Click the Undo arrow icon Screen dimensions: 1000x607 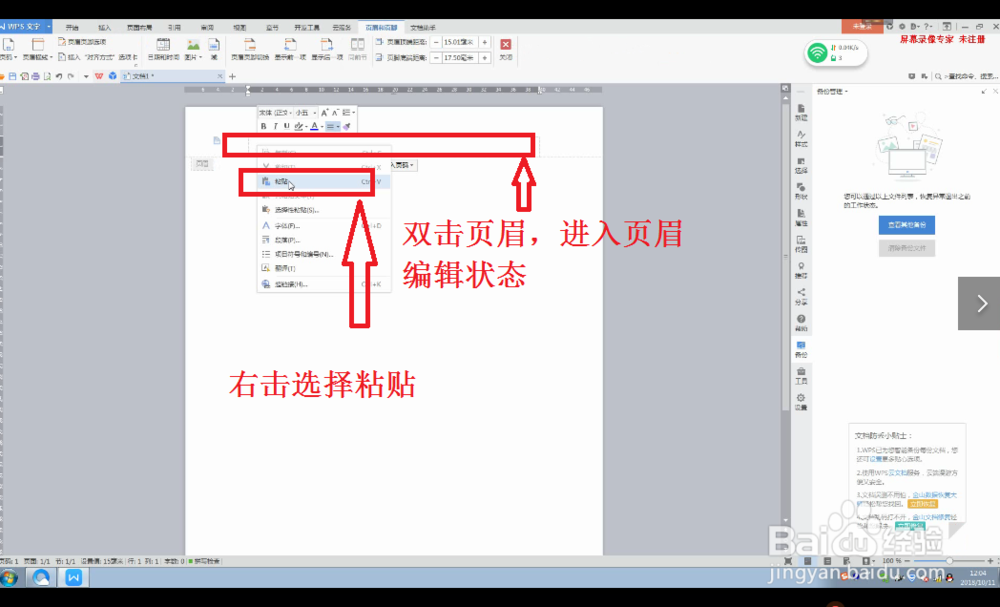(59, 76)
